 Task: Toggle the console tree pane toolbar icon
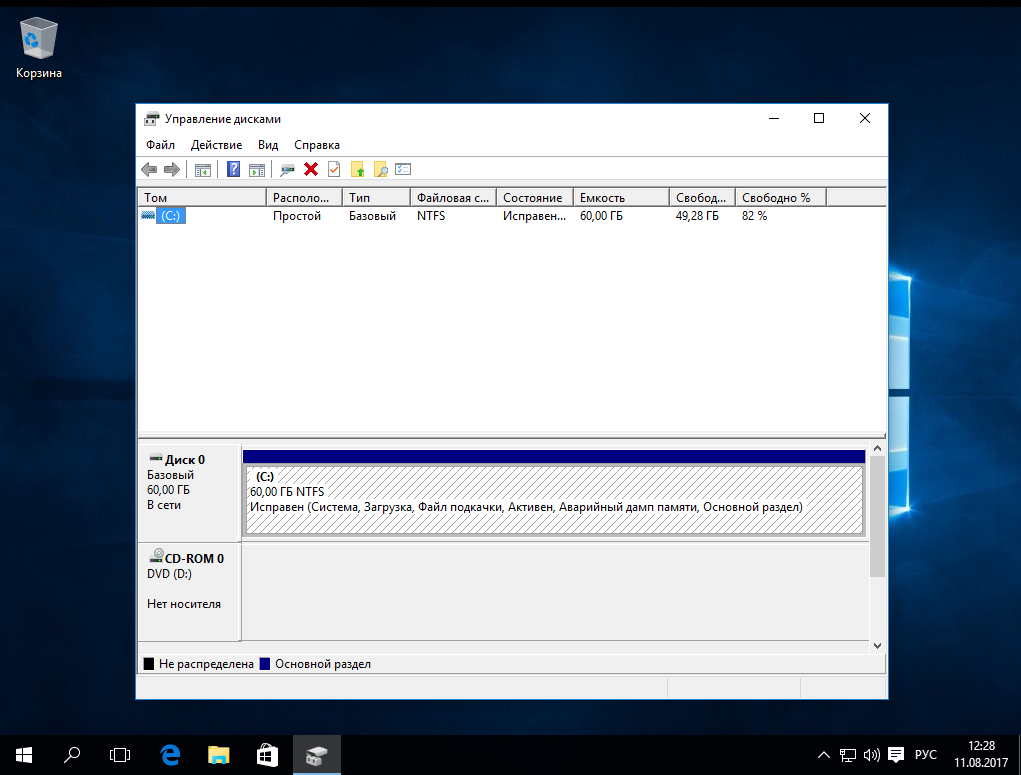pyautogui.click(x=202, y=170)
